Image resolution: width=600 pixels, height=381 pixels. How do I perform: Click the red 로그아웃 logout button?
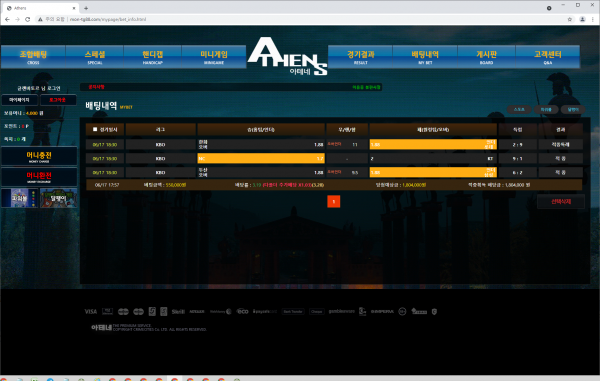[x=58, y=100]
